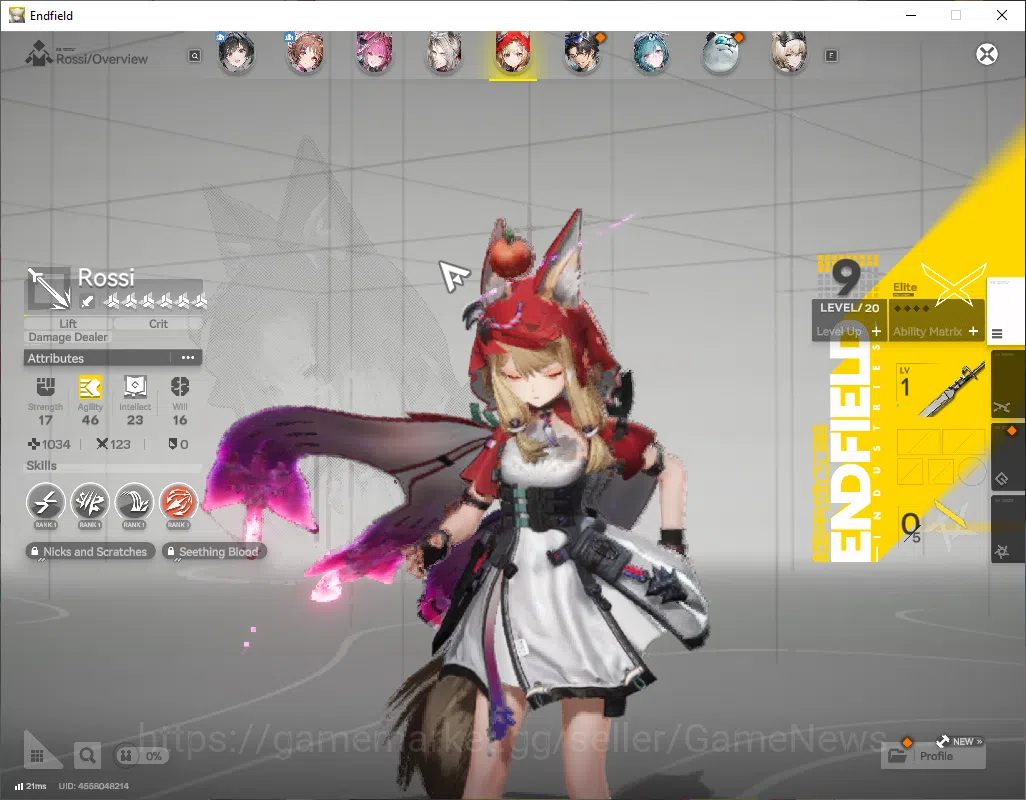Open the orange ultimate skill icon

[x=178, y=503]
